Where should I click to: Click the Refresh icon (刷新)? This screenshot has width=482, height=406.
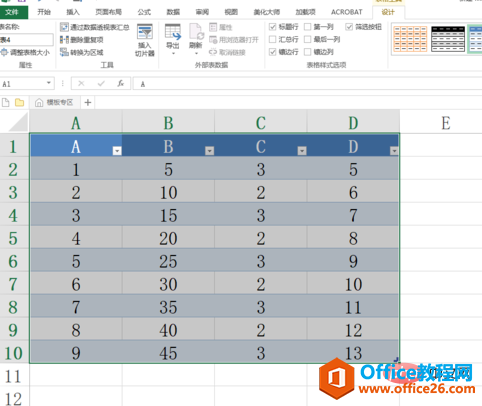[x=196, y=32]
